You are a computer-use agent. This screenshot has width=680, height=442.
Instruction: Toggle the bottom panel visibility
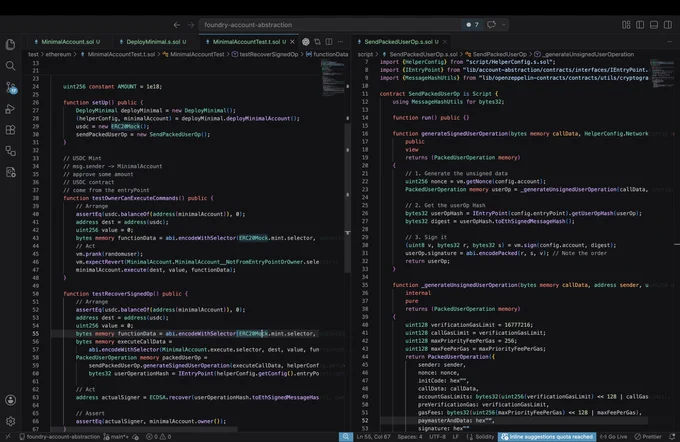tap(654, 25)
